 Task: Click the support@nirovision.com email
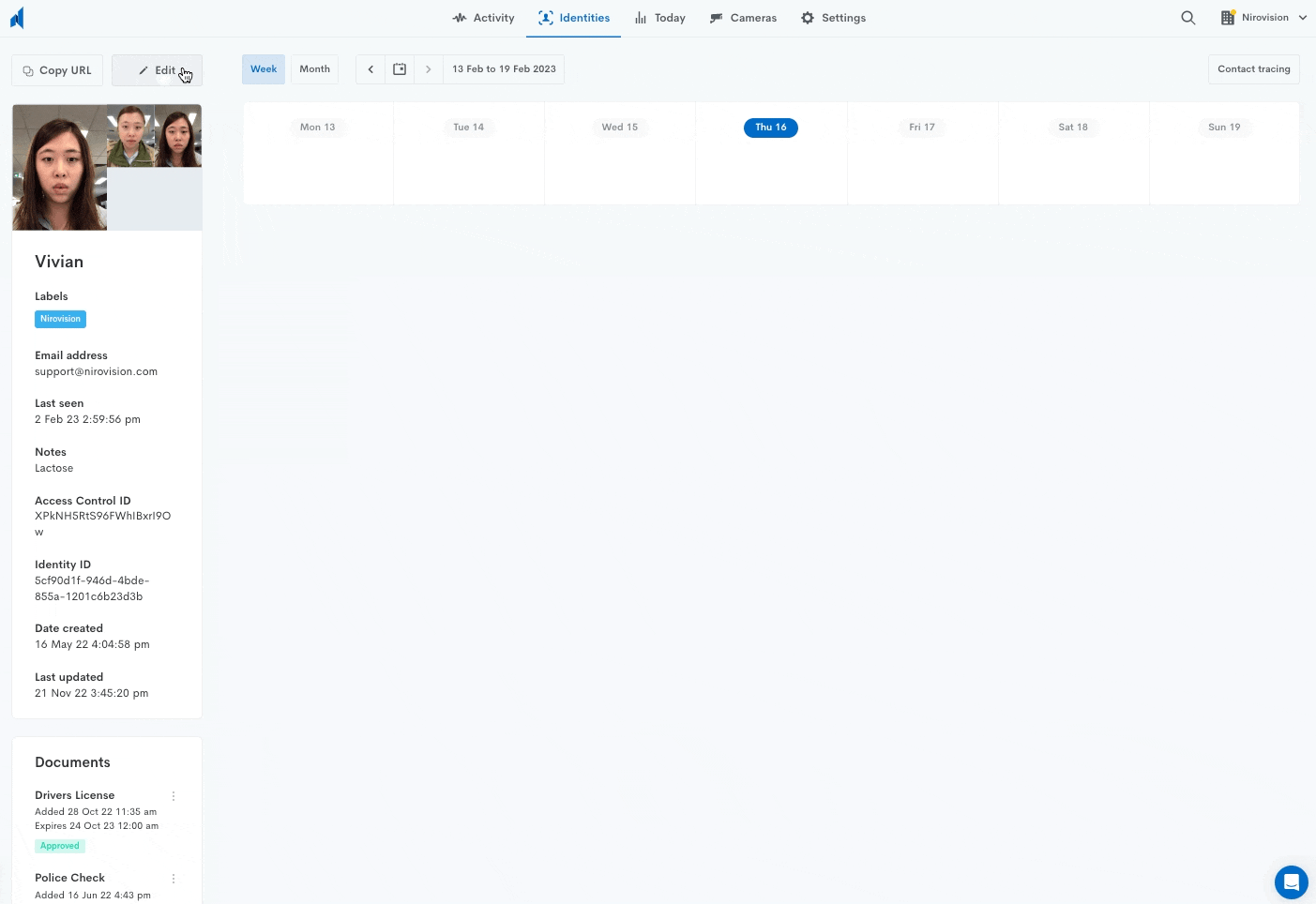click(x=96, y=371)
